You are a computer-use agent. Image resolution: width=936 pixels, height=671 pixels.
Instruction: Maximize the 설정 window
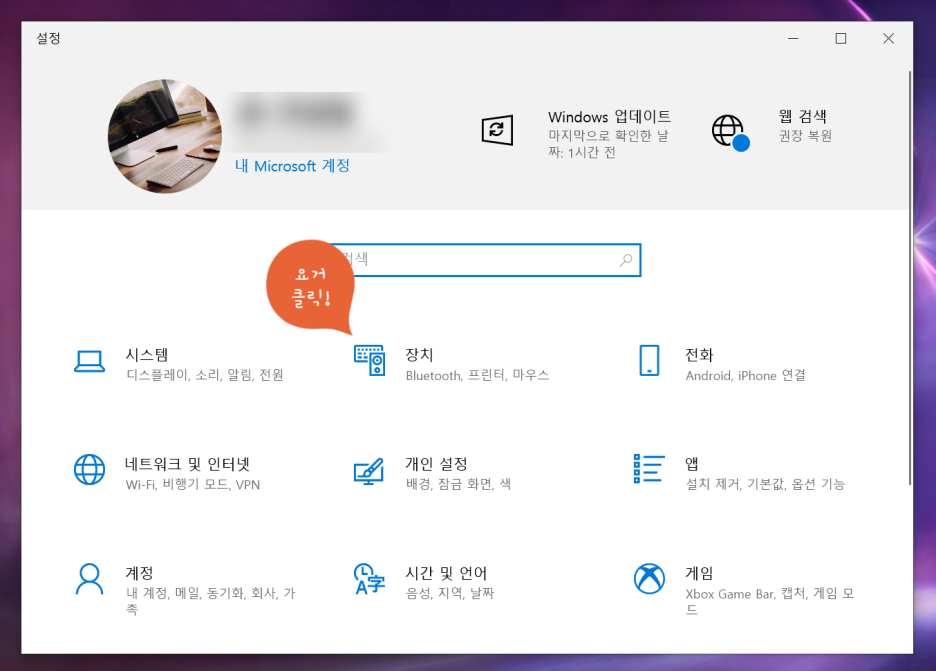[841, 38]
